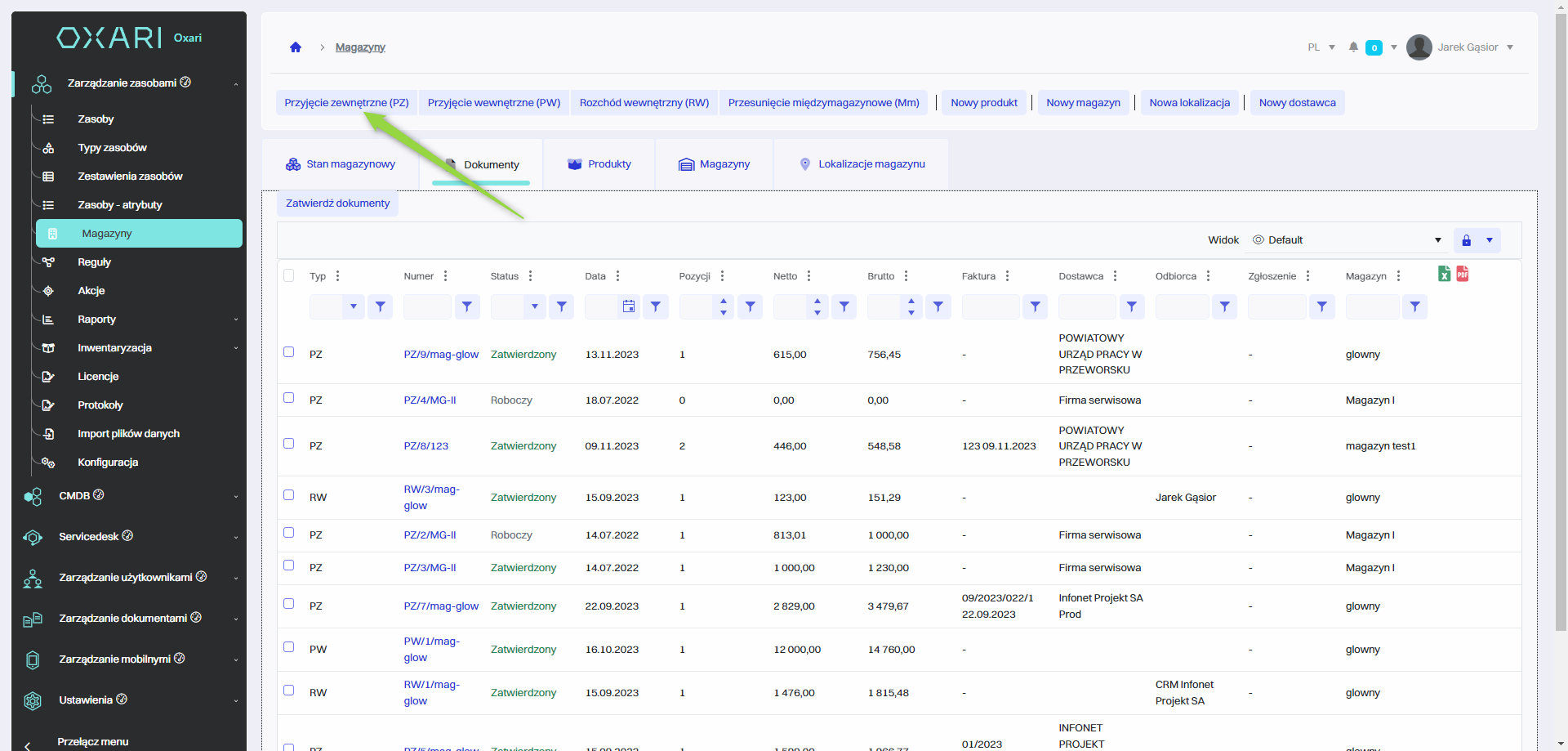Open Typ column options menu
The height and width of the screenshot is (751, 1568).
click(x=338, y=276)
